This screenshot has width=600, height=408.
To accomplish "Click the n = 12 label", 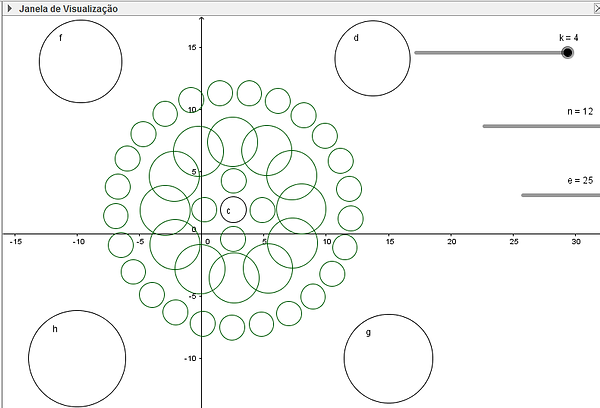I will click(580, 111).
